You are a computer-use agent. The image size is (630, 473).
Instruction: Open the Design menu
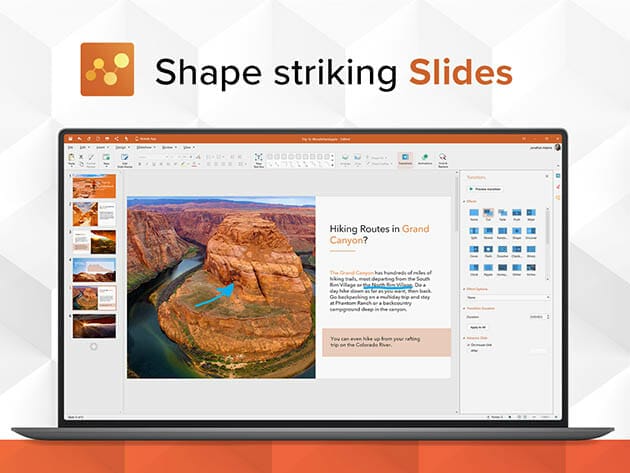120,146
